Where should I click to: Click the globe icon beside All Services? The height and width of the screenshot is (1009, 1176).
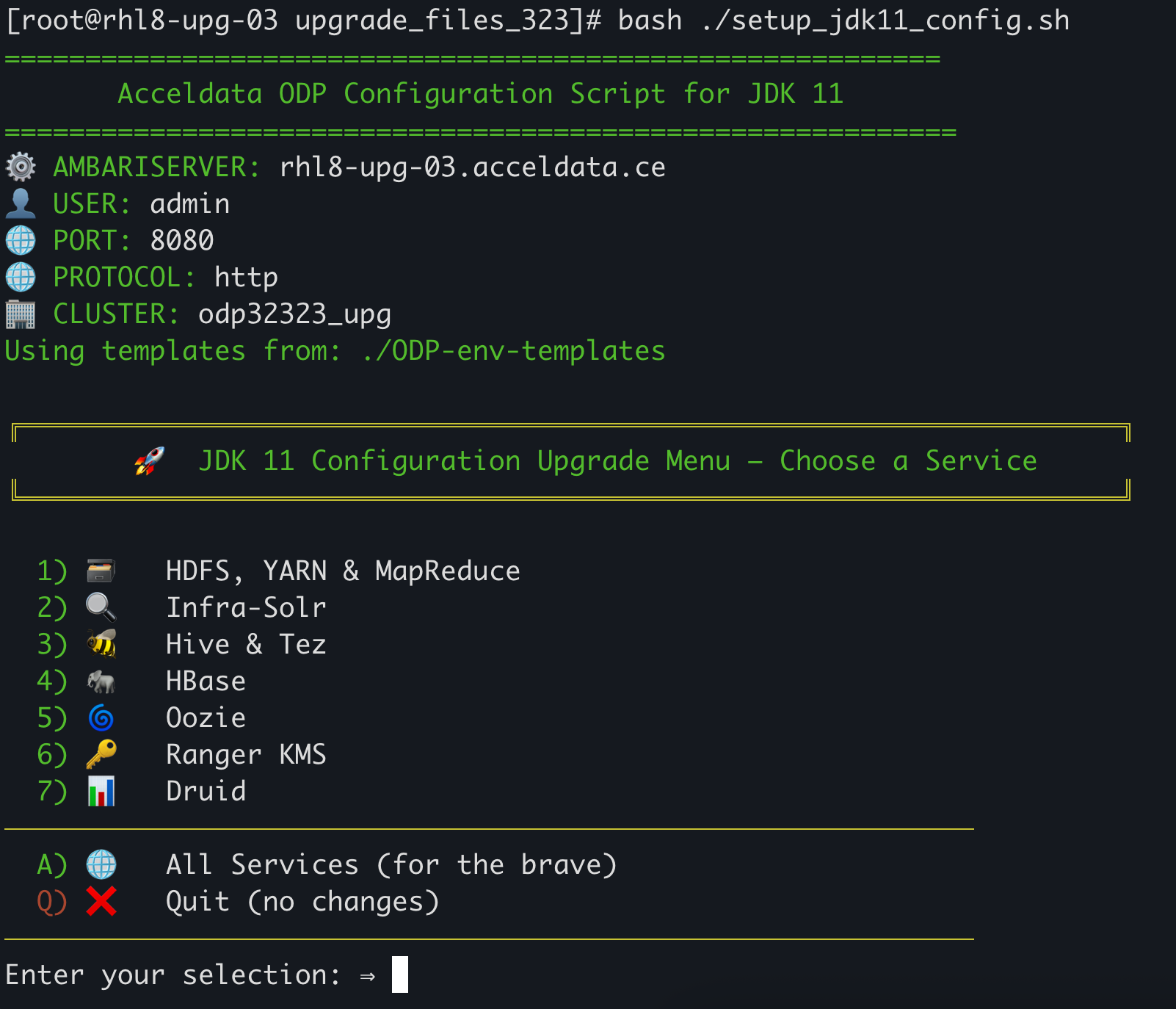(101, 864)
